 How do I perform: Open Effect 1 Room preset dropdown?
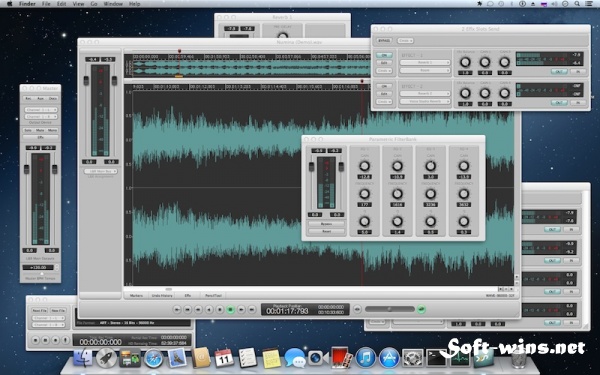(x=425, y=70)
